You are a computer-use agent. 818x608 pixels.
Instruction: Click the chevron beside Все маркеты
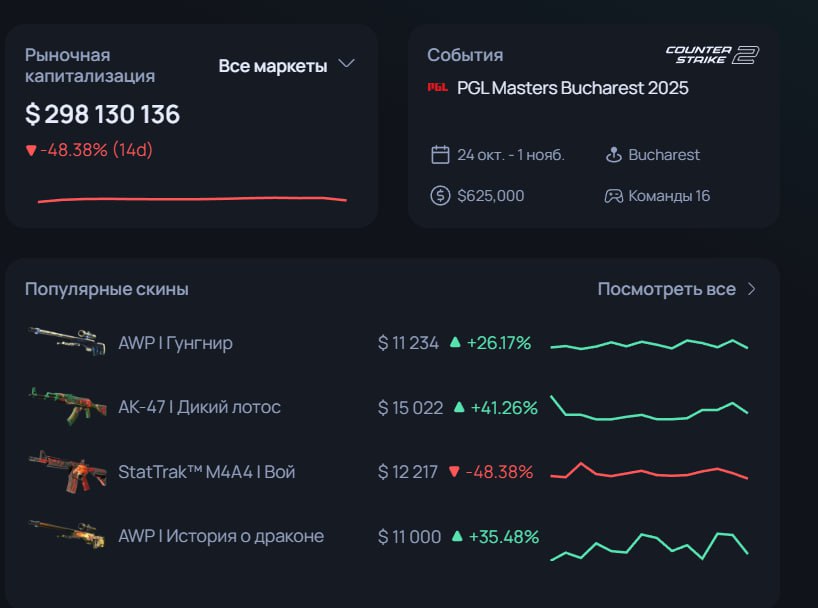pyautogui.click(x=346, y=64)
